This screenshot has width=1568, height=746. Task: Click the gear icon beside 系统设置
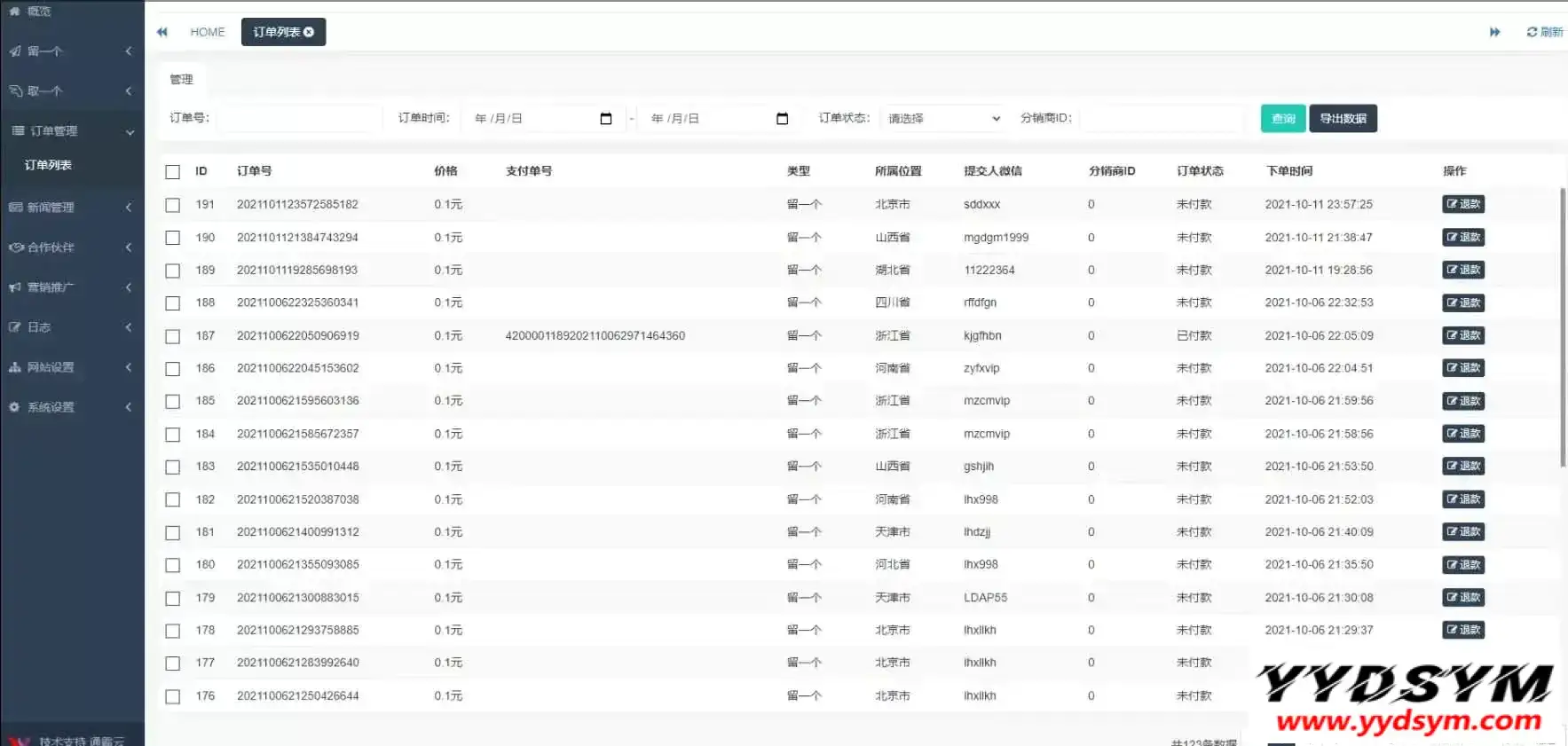pyautogui.click(x=15, y=407)
